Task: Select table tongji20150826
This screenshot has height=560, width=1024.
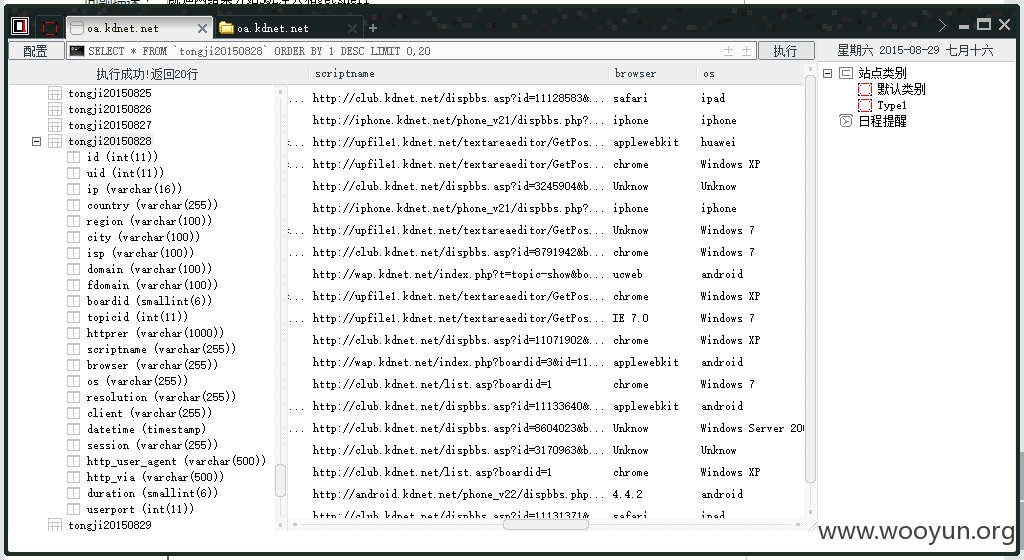Action: coord(110,109)
